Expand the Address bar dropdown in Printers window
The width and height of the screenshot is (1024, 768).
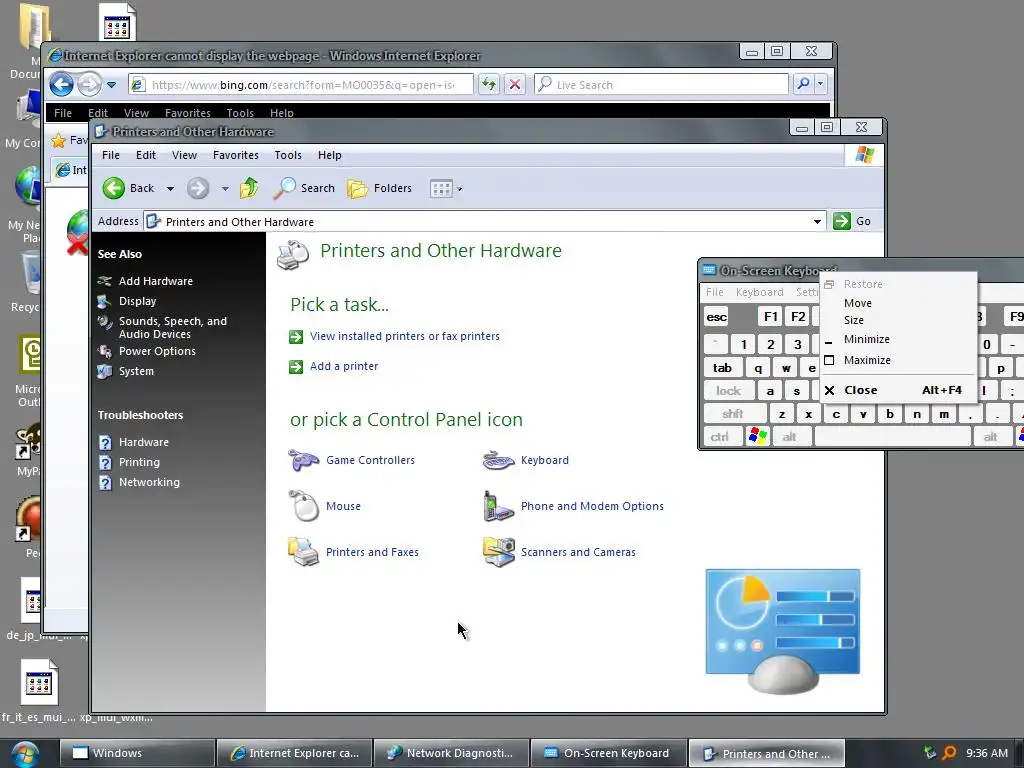tap(817, 221)
